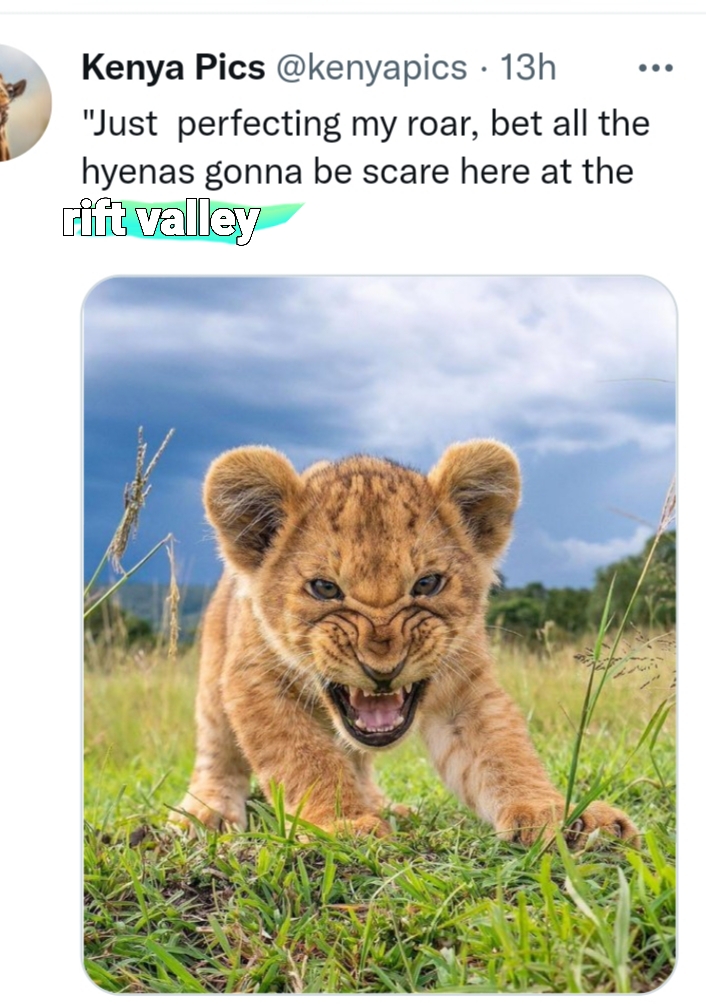Open the @kenyapics handle link
The width and height of the screenshot is (706, 1004).
pyautogui.click(x=371, y=68)
